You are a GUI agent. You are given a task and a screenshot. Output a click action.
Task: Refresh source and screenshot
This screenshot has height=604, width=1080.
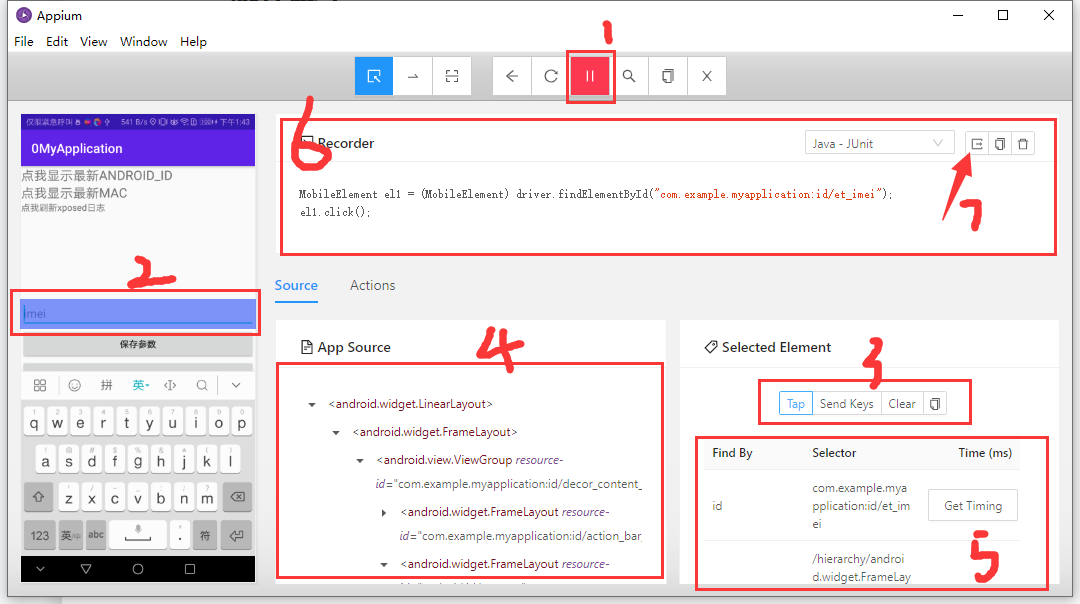tap(551, 76)
